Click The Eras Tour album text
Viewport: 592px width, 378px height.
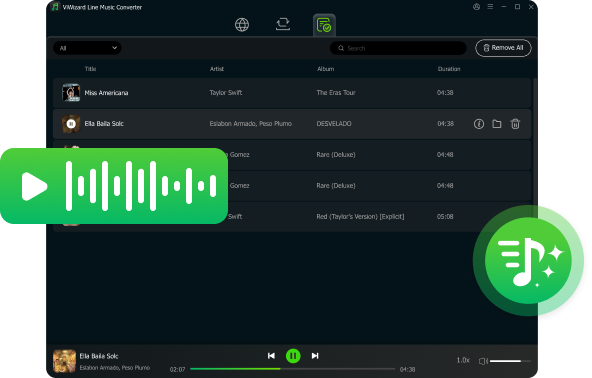click(x=336, y=93)
